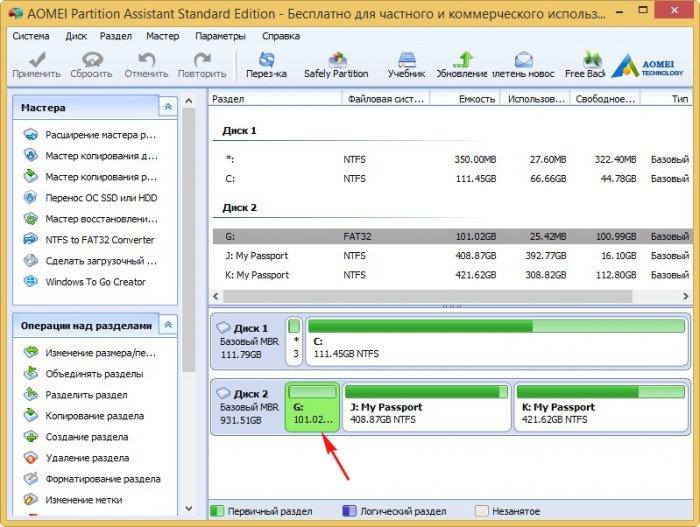Select K: My Passport block in disk map
Image resolution: width=700 pixels, height=527 pixels.
(x=600, y=407)
